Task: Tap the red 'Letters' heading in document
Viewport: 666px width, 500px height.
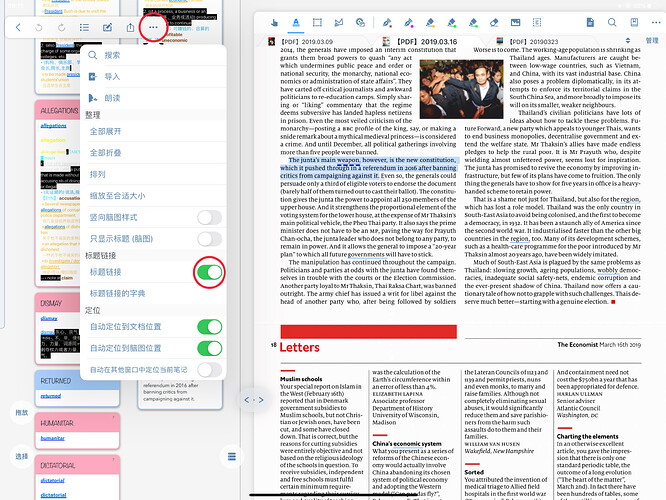Action: 299,347
